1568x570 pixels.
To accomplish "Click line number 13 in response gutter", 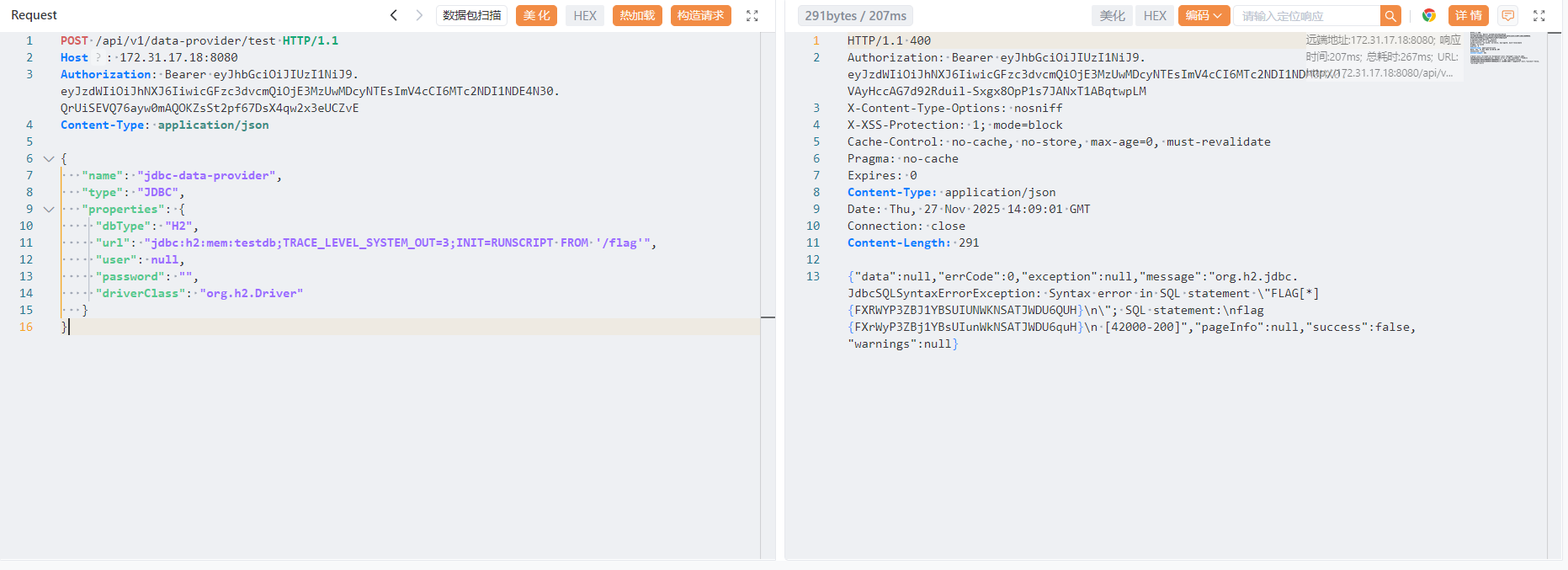I will click(812, 276).
